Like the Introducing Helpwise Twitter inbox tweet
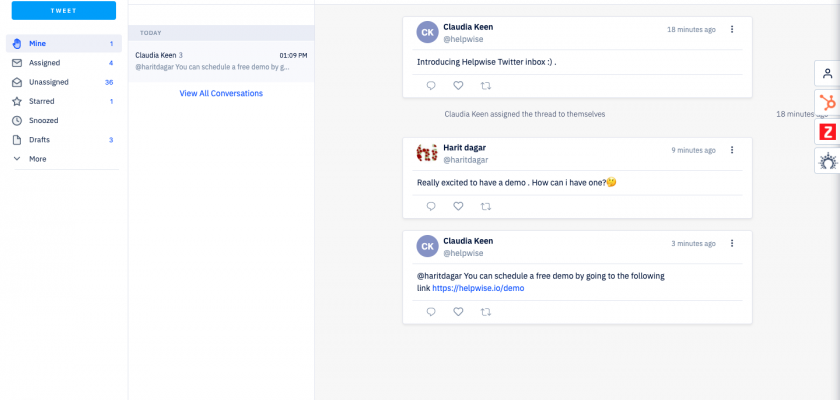Image resolution: width=840 pixels, height=400 pixels. click(x=458, y=86)
